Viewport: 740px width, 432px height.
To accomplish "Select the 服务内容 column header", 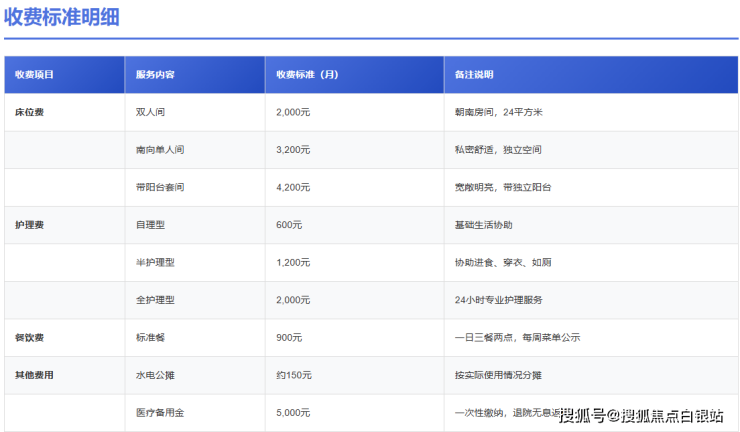I will coord(155,75).
